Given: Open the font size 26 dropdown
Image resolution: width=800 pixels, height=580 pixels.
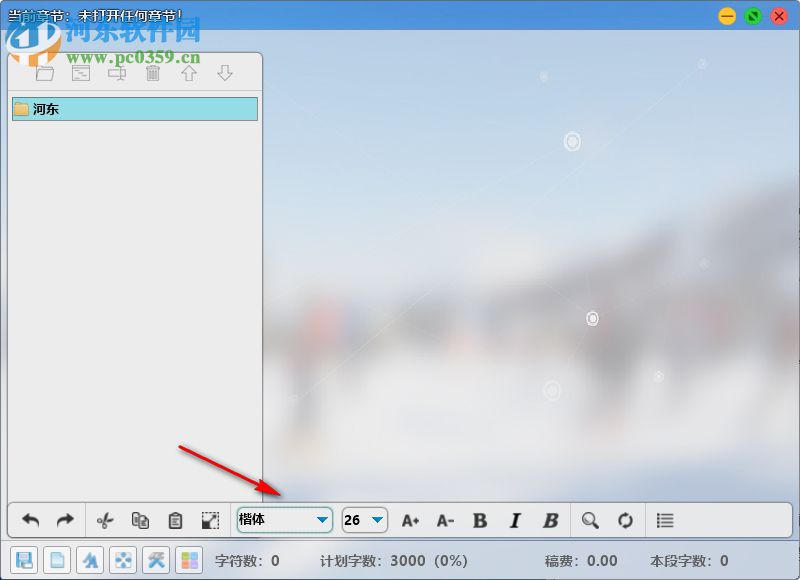Looking at the screenshot, I should [x=364, y=520].
